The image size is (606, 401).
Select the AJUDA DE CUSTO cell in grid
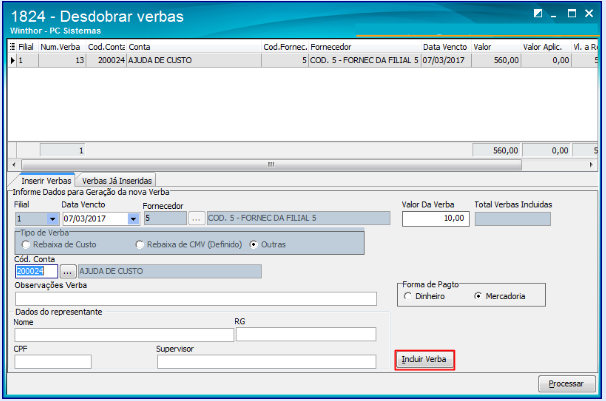click(x=194, y=60)
